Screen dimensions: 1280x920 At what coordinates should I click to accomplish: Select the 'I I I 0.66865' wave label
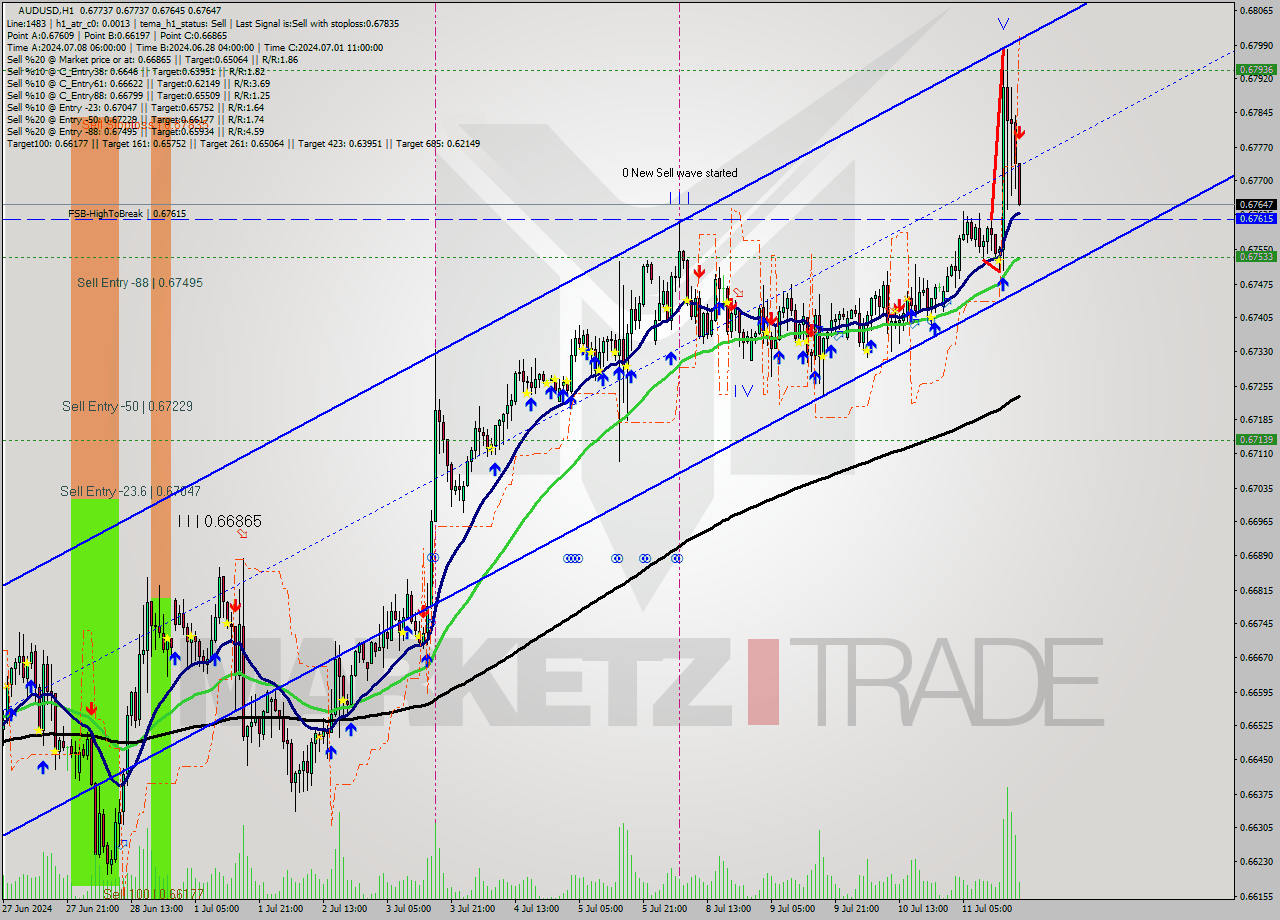[220, 521]
